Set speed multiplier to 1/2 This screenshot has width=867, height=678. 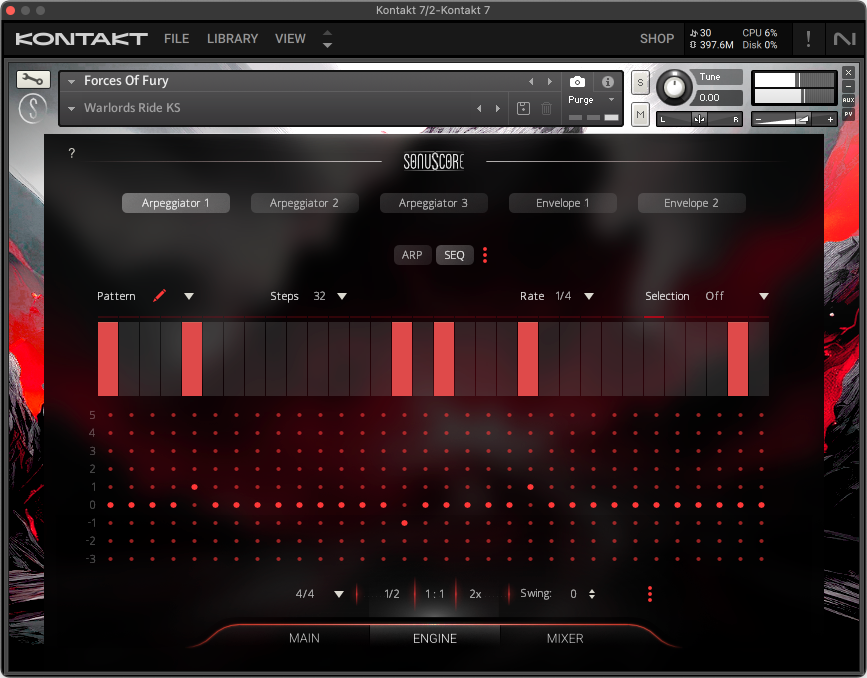[x=392, y=594]
